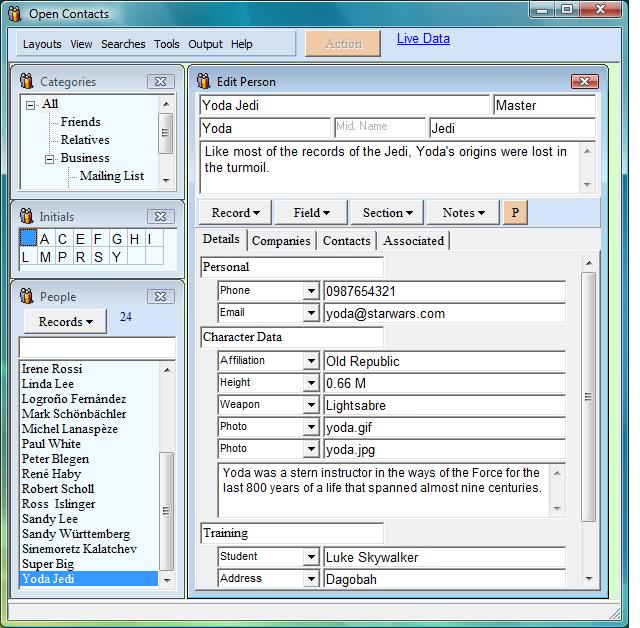Click the Details pane vertical scrollbar thumb
The width and height of the screenshot is (640, 628).
point(588,396)
